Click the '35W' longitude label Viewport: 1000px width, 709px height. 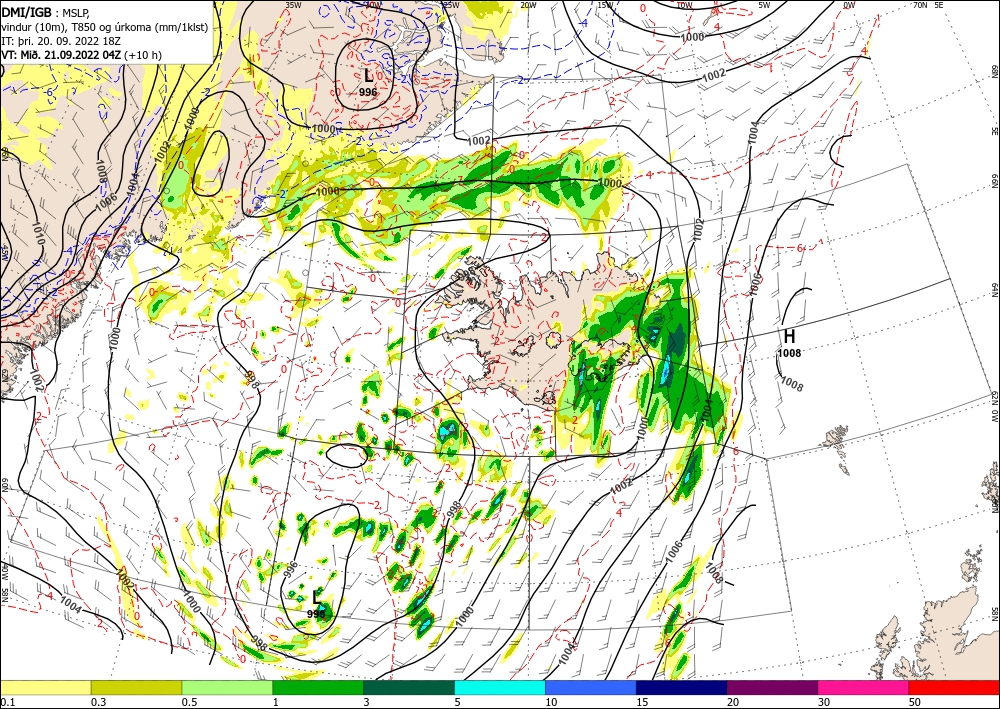click(x=293, y=5)
